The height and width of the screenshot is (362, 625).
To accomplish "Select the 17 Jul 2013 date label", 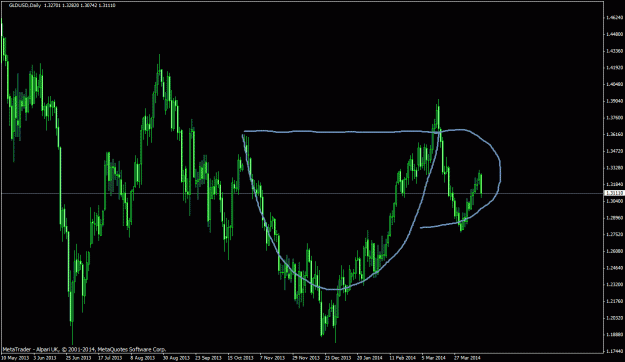I will pos(111,358).
